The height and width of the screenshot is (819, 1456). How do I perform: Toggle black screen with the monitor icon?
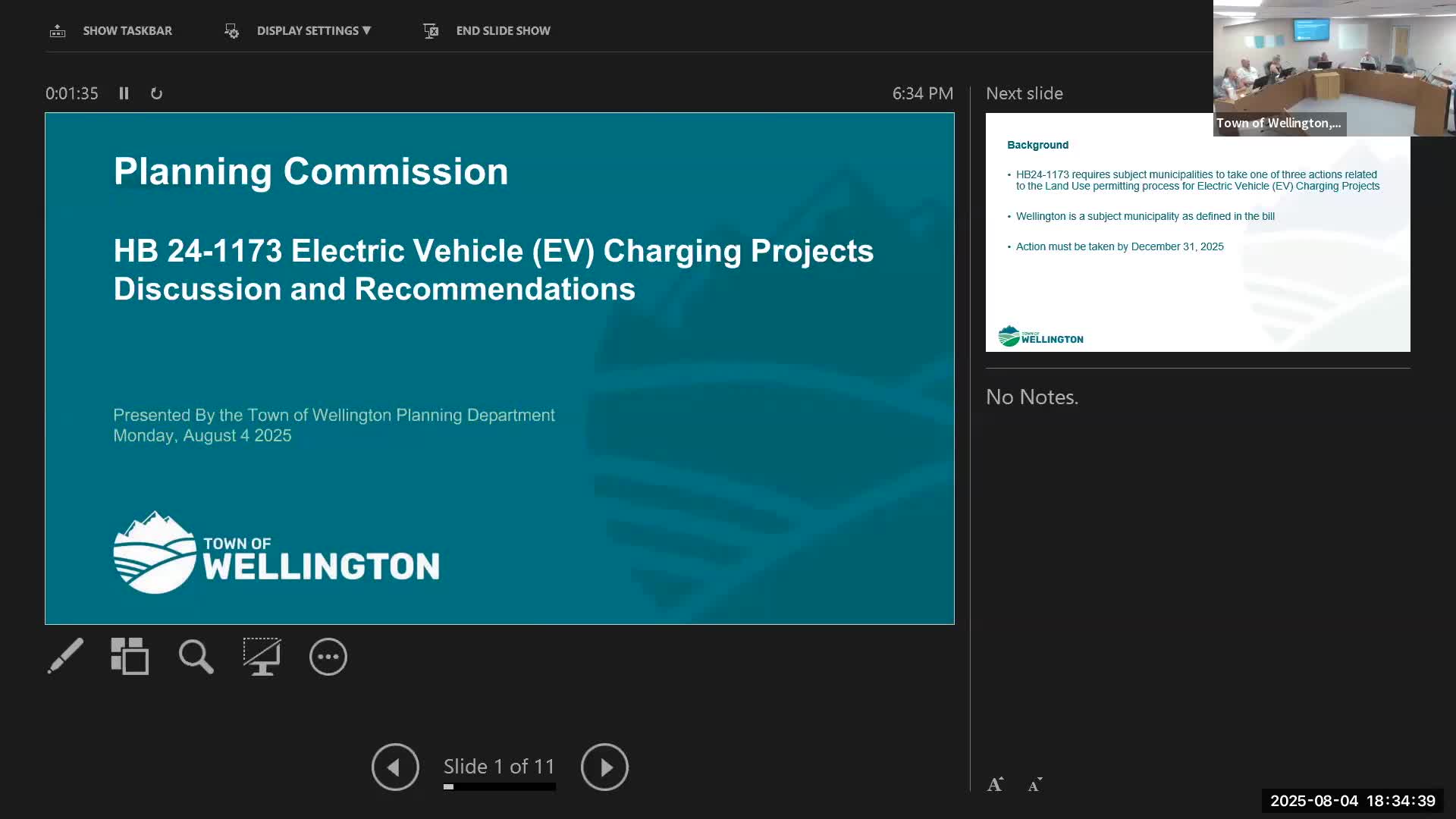[261, 656]
